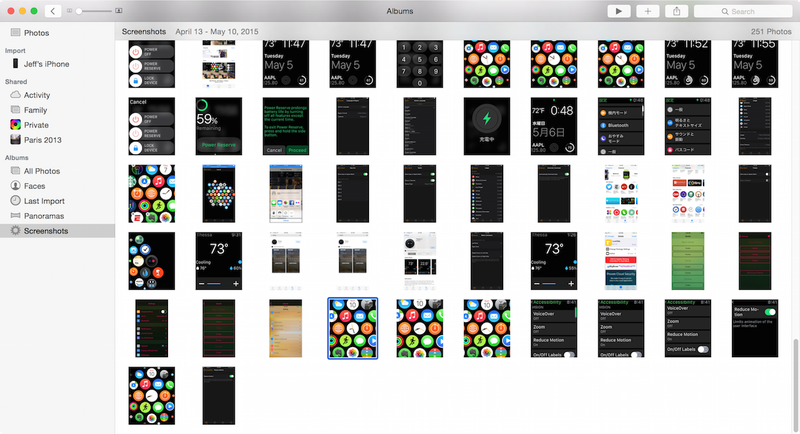Click the plus add-to button
Image resolution: width=800 pixels, height=434 pixels.
point(647,11)
